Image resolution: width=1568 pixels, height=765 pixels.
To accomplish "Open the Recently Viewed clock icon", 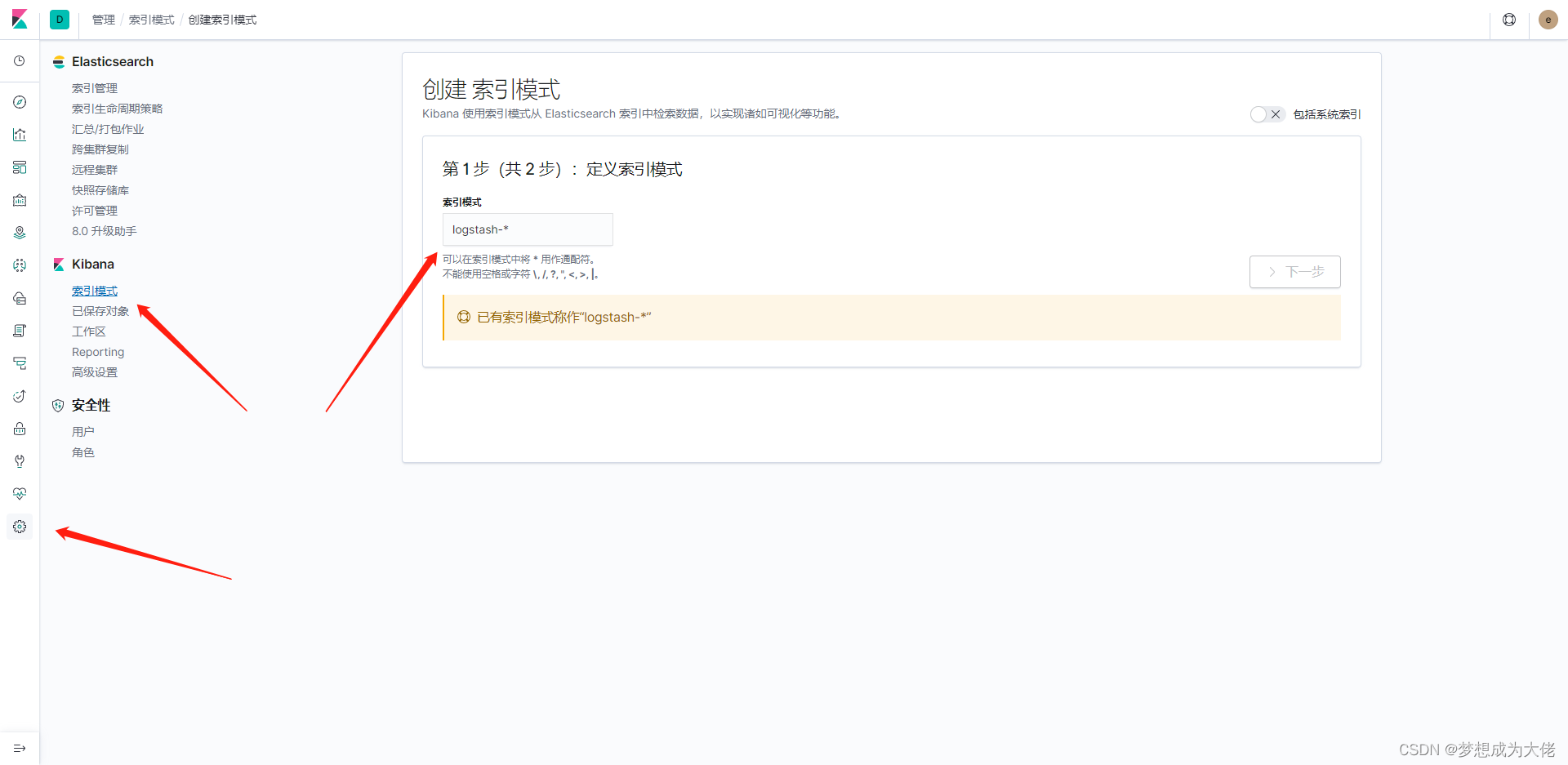I will click(x=20, y=60).
